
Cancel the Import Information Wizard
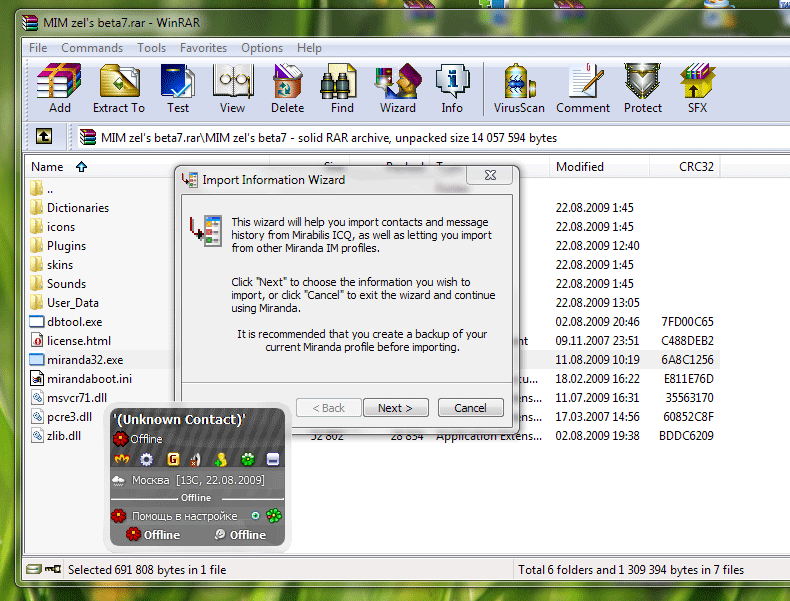[470, 408]
